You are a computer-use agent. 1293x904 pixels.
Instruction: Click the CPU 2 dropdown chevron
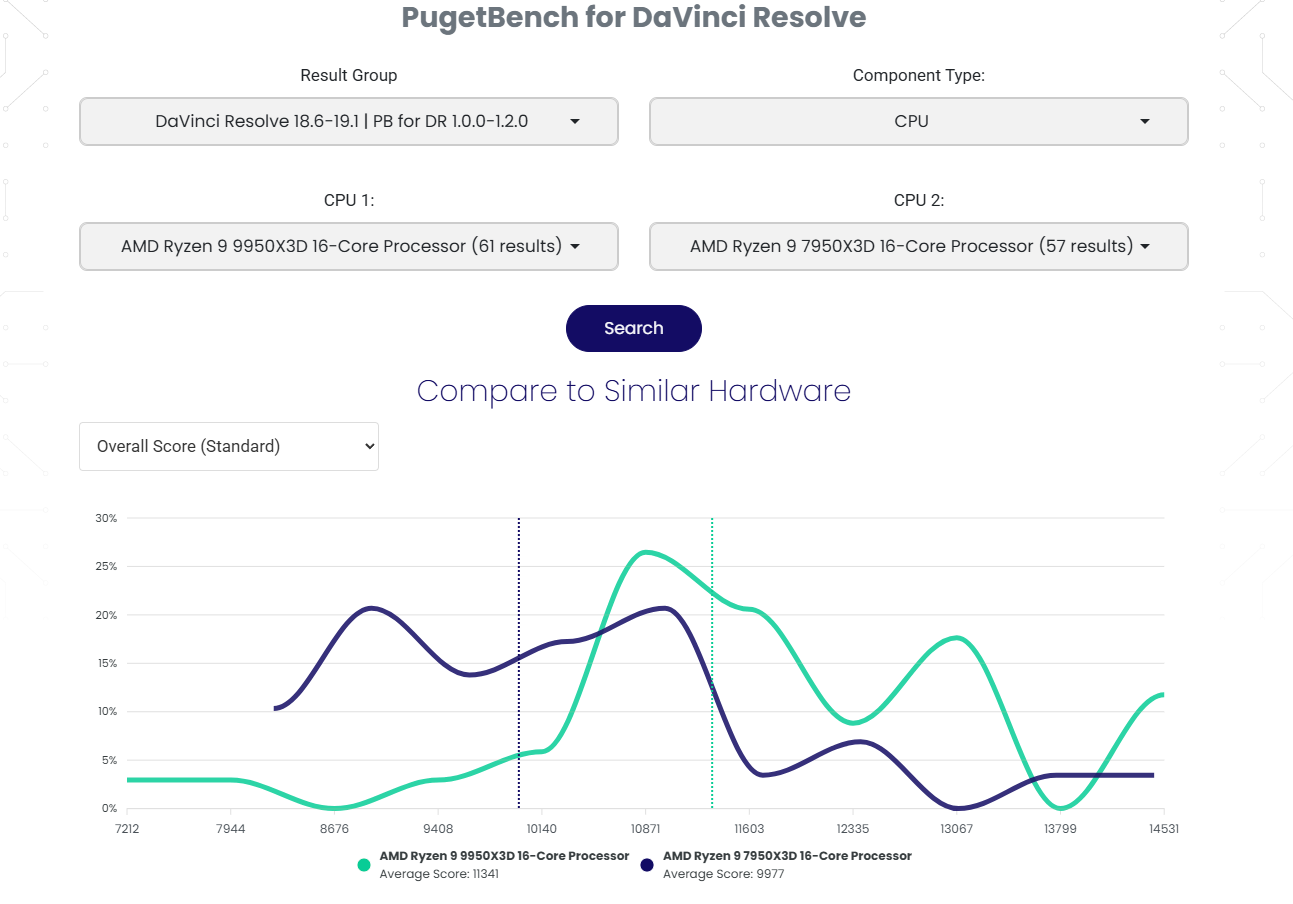pos(1144,246)
